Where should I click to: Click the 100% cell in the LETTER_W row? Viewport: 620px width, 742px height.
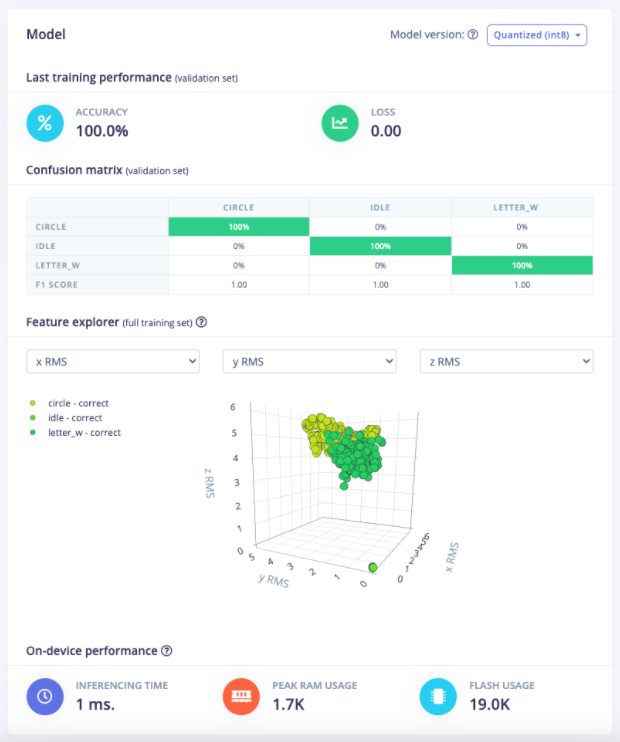(522, 265)
